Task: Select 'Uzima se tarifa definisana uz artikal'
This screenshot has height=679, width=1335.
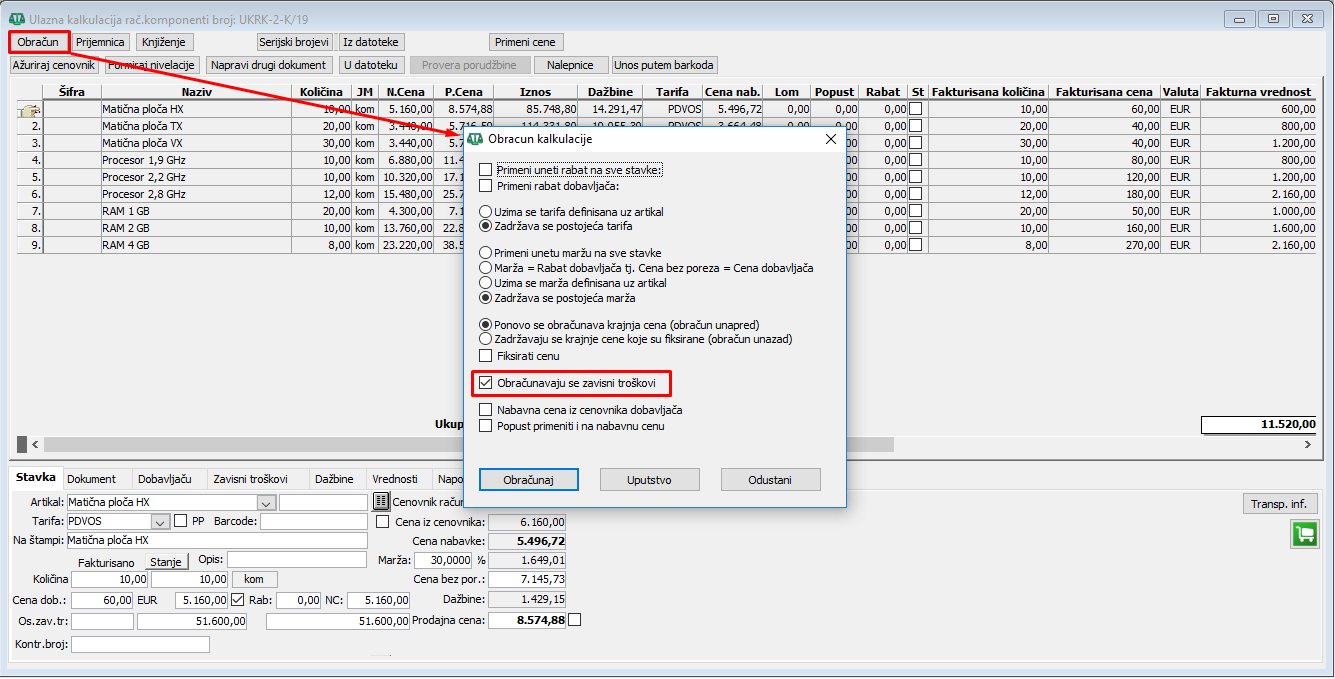Action: tap(486, 212)
